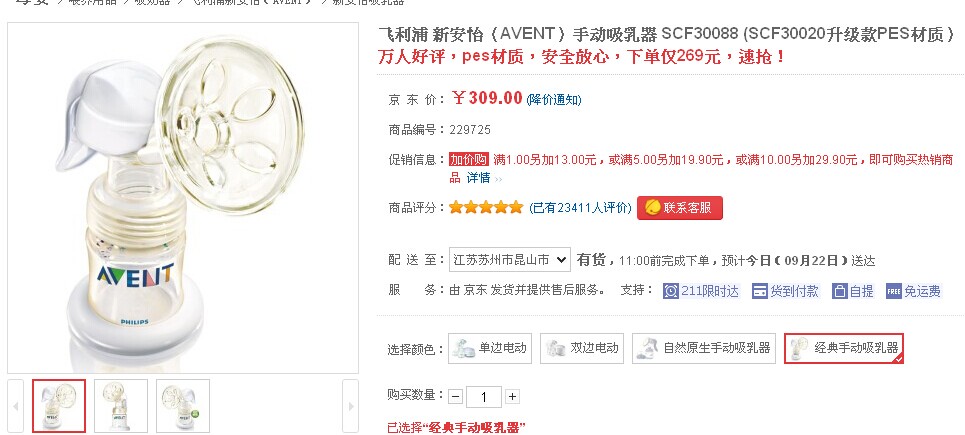Decrease purchase quantity with minus button
The image size is (965, 435).
tap(455, 396)
